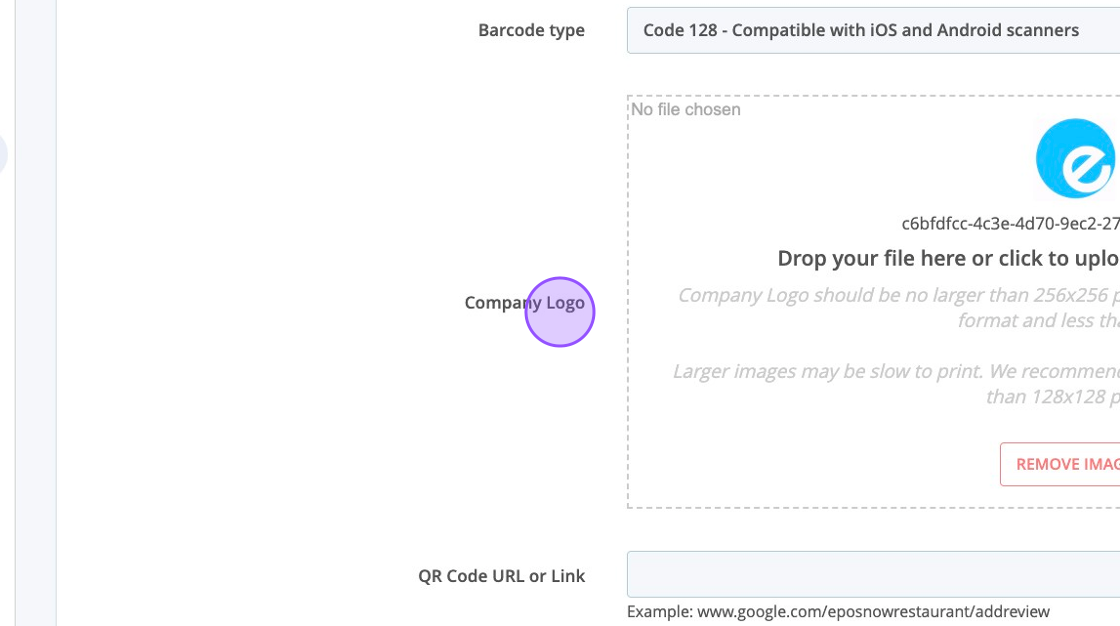1120x626 pixels.
Task: Click the partial round icon on left edge
Action: (3, 155)
